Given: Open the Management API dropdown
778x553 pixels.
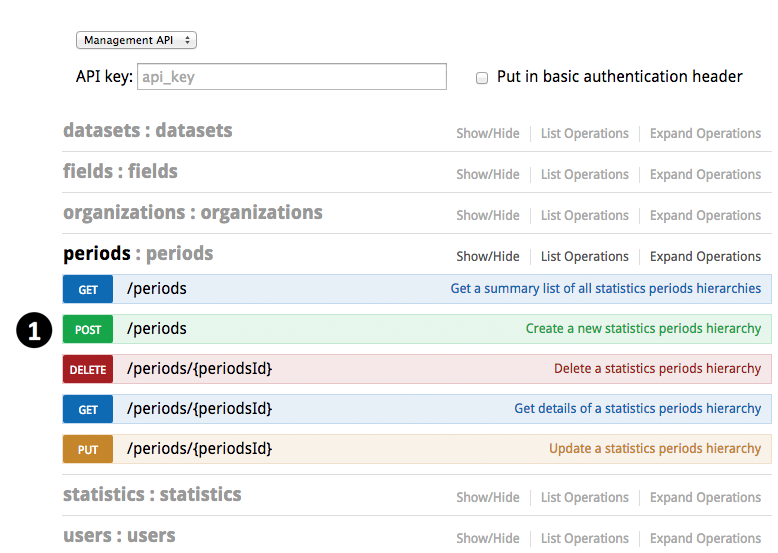Looking at the screenshot, I should point(136,40).
